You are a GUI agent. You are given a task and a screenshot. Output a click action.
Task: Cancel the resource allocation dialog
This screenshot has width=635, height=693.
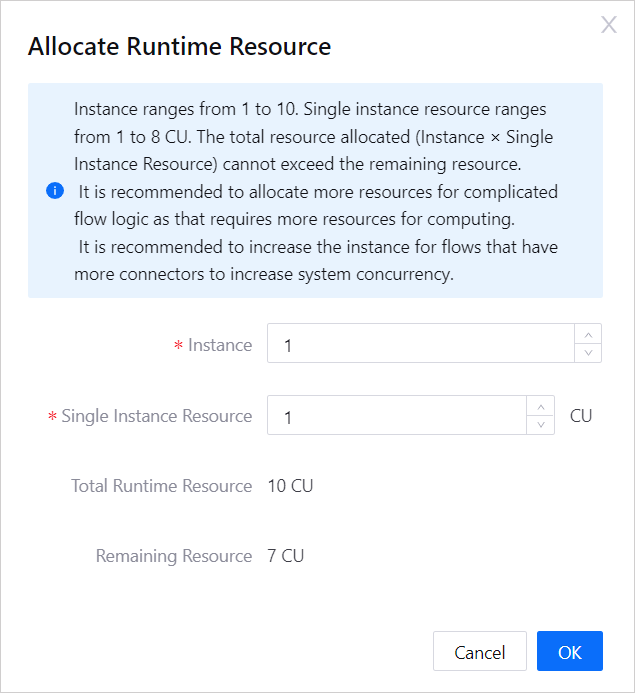pyautogui.click(x=479, y=652)
